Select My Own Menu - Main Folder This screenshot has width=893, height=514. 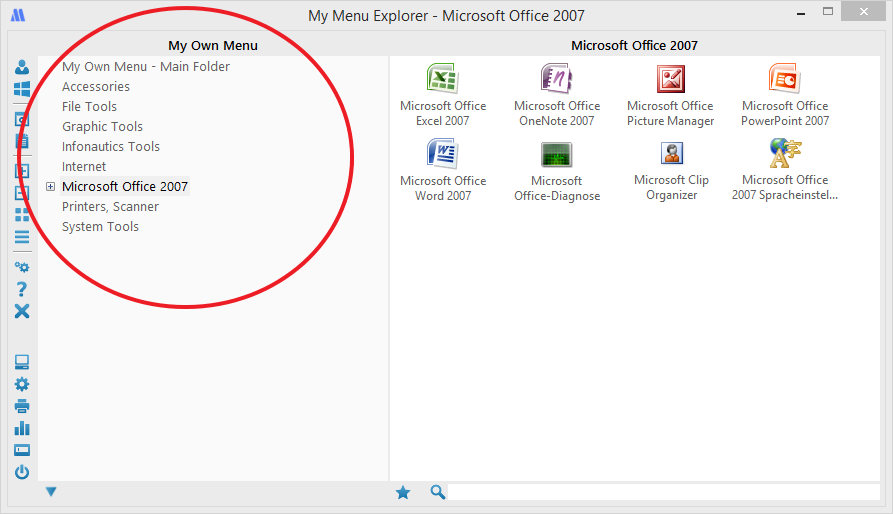coord(146,67)
